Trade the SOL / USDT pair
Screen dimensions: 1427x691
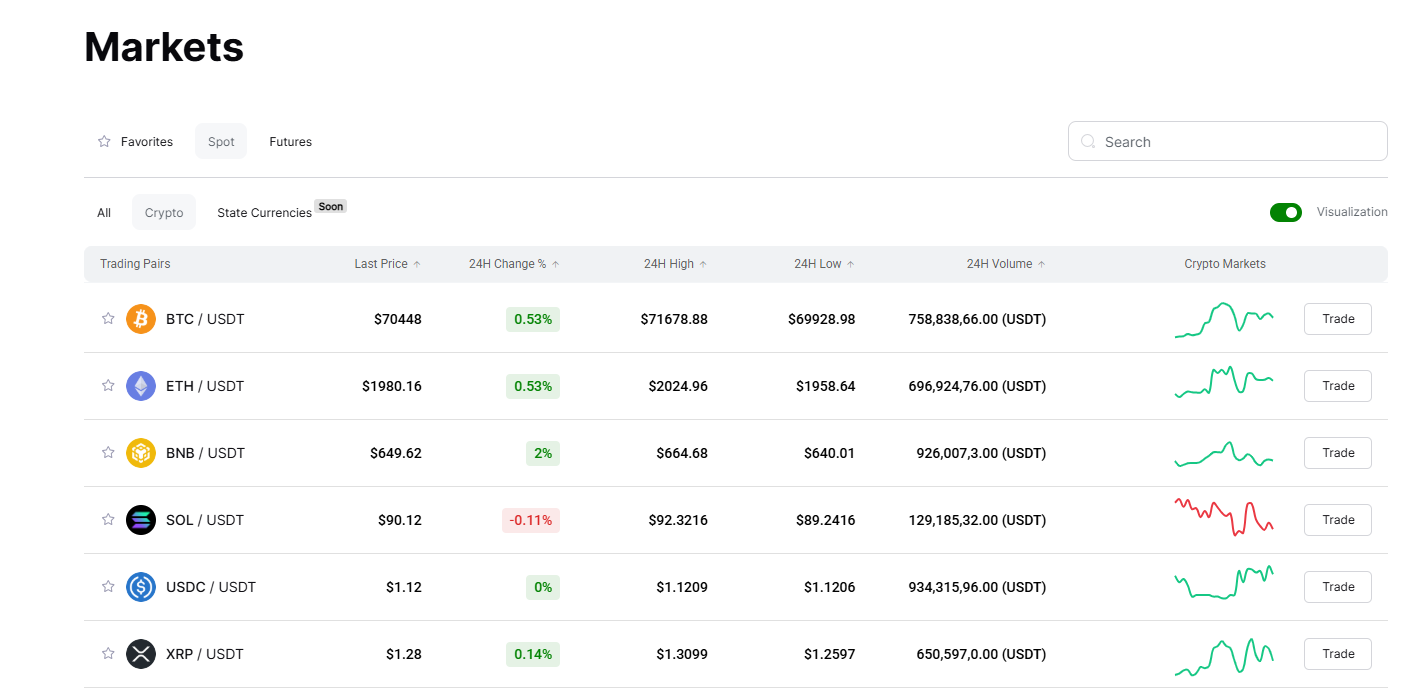(1338, 520)
